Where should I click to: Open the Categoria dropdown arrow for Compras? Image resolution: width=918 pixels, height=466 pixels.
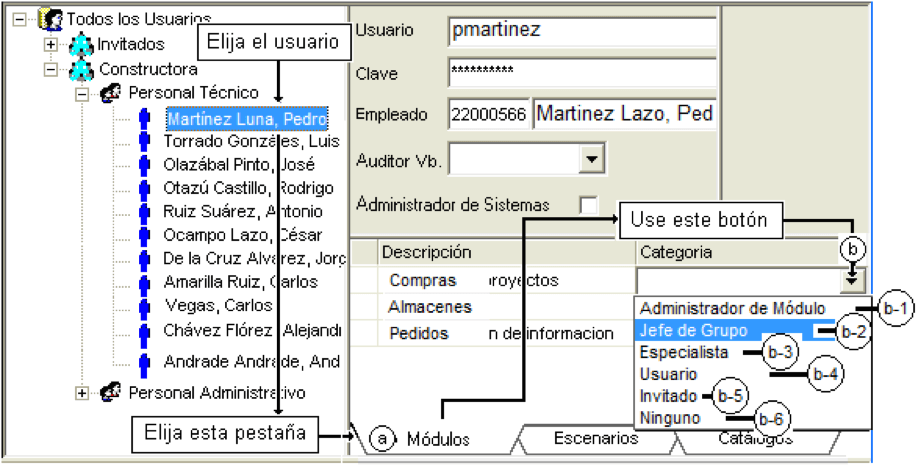coord(853,282)
